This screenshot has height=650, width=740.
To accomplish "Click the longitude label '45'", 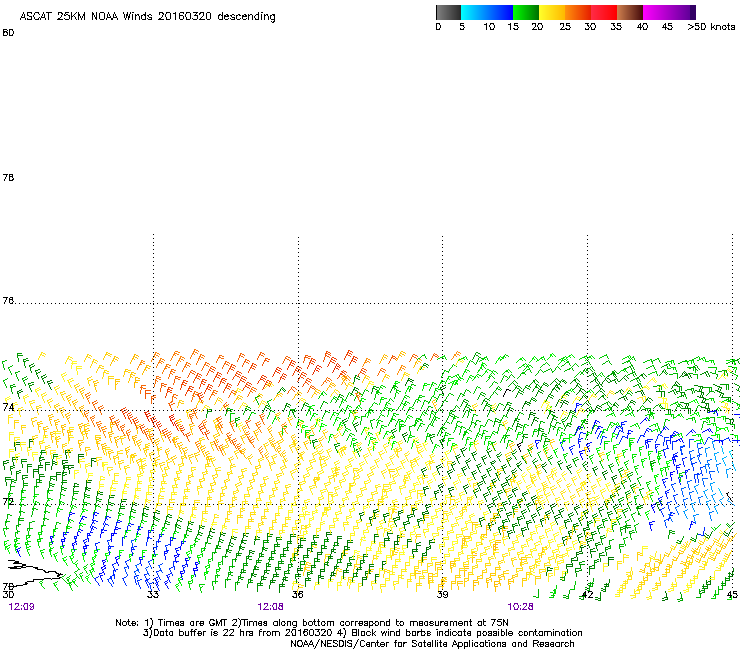I will pyautogui.click(x=732, y=594).
